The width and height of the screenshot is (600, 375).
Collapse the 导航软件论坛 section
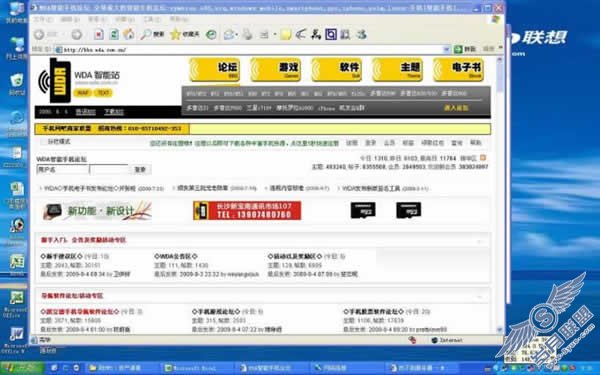(479, 296)
